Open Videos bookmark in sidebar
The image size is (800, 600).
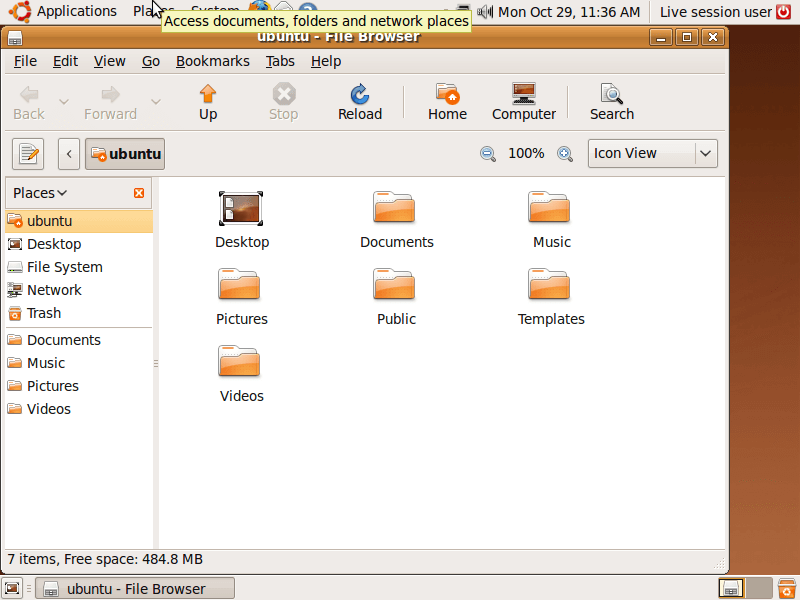pyautogui.click(x=79, y=409)
